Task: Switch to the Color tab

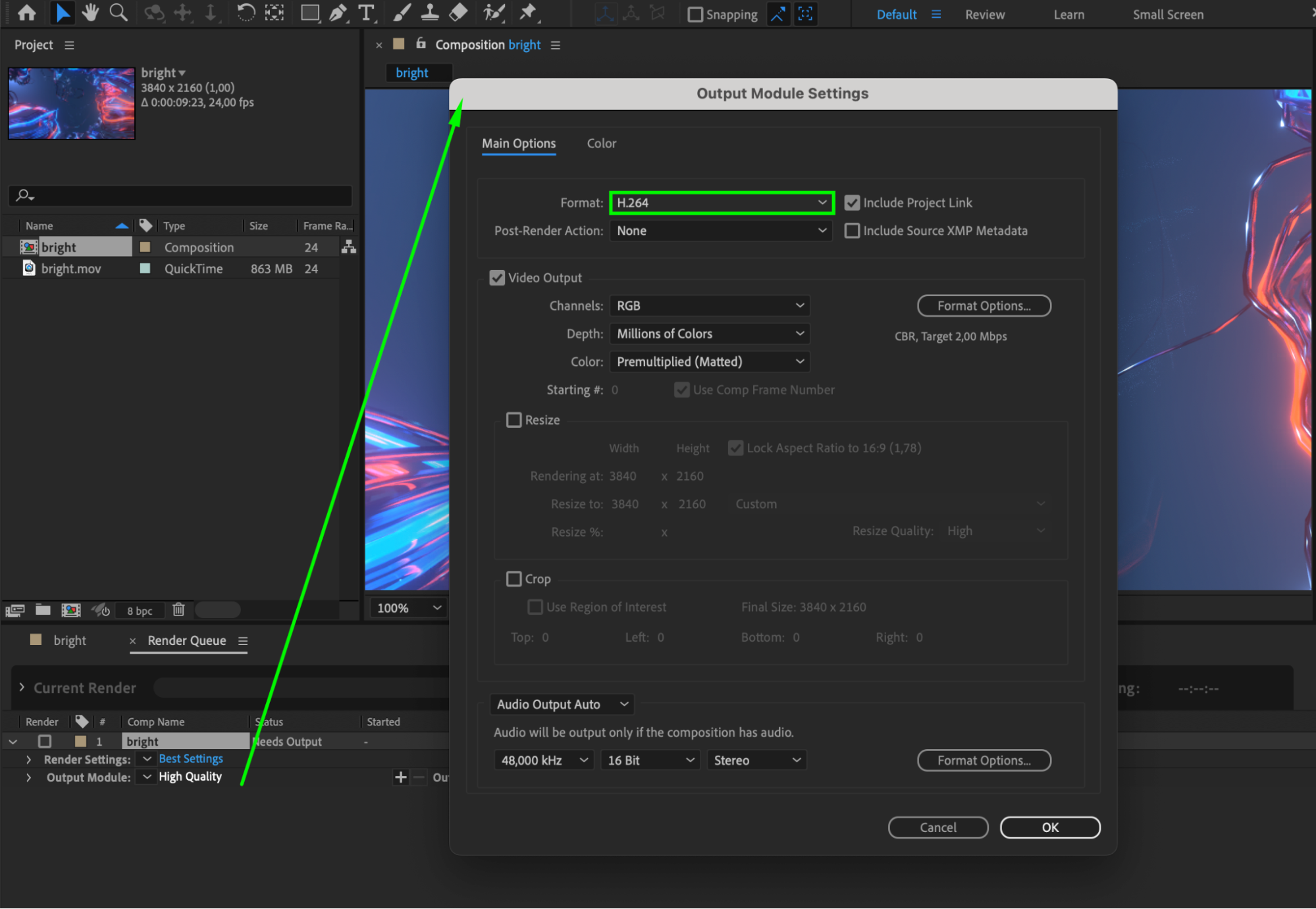Action: coord(601,143)
